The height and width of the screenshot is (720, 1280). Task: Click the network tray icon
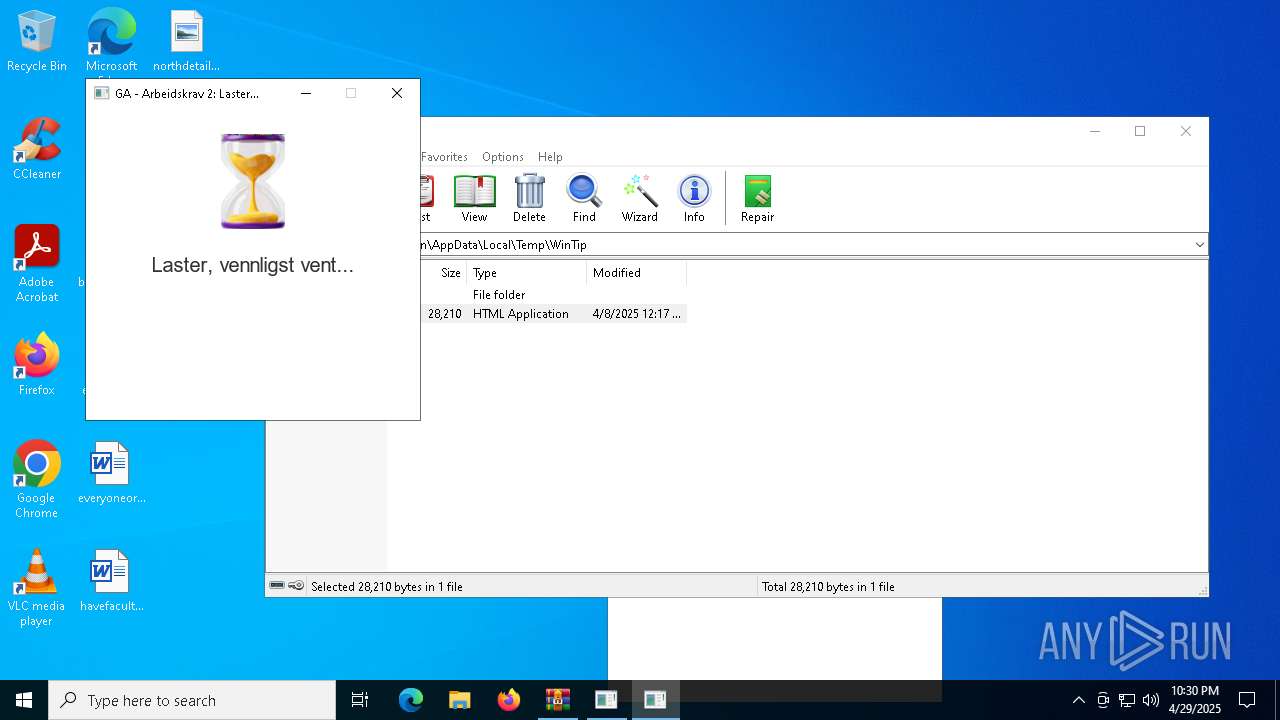[1127, 700]
